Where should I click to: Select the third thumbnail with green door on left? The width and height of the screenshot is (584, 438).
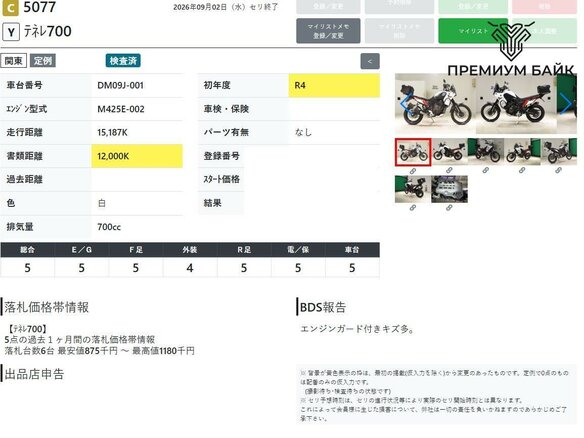(486, 151)
